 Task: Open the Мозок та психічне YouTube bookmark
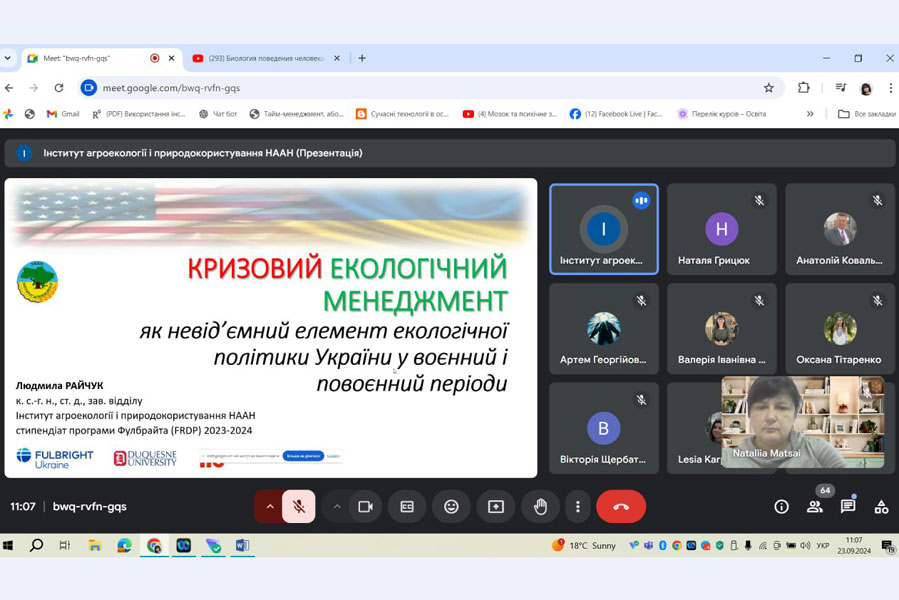point(510,114)
